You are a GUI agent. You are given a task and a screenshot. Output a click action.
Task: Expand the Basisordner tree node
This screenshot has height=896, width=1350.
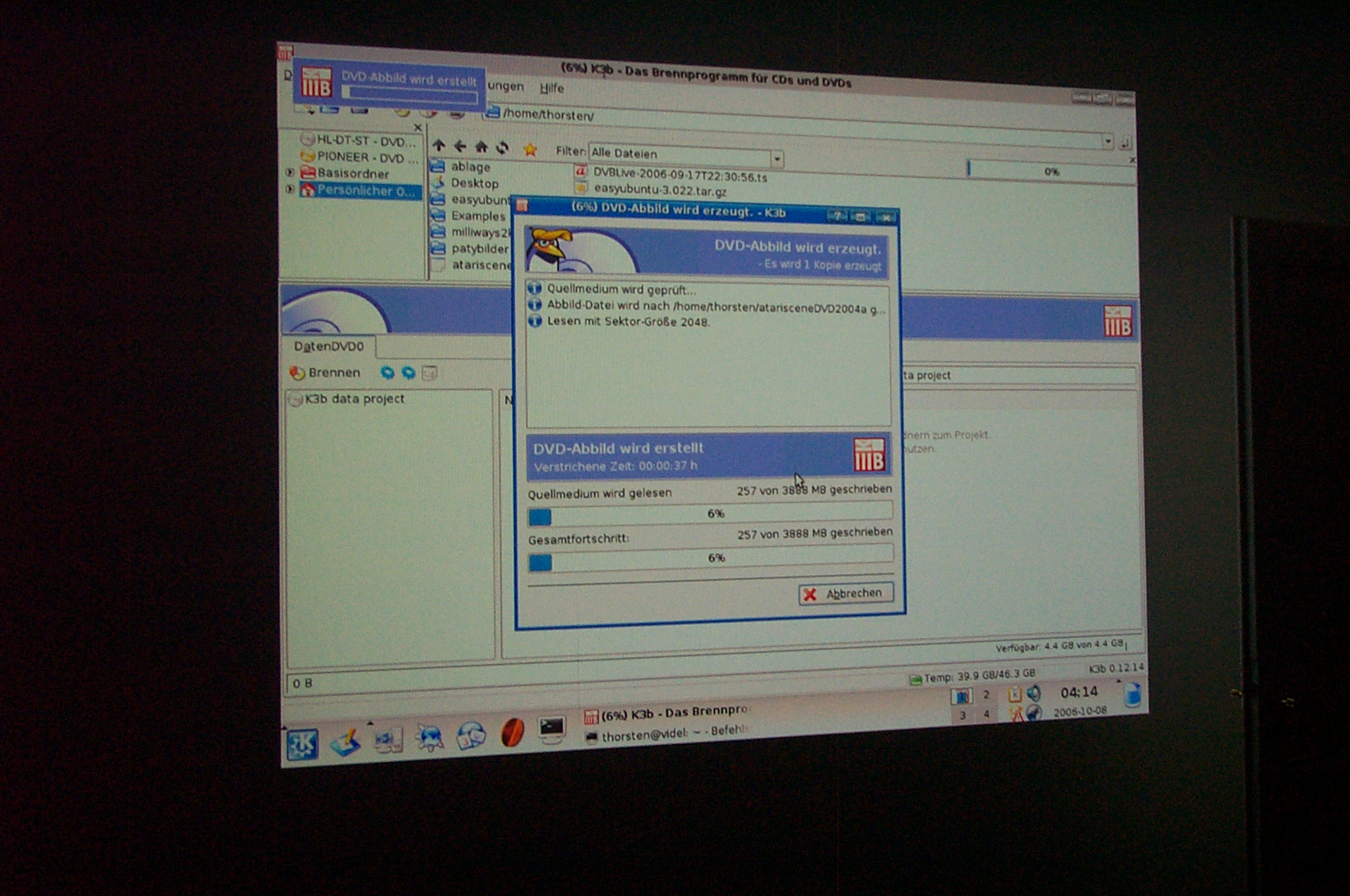pos(290,173)
